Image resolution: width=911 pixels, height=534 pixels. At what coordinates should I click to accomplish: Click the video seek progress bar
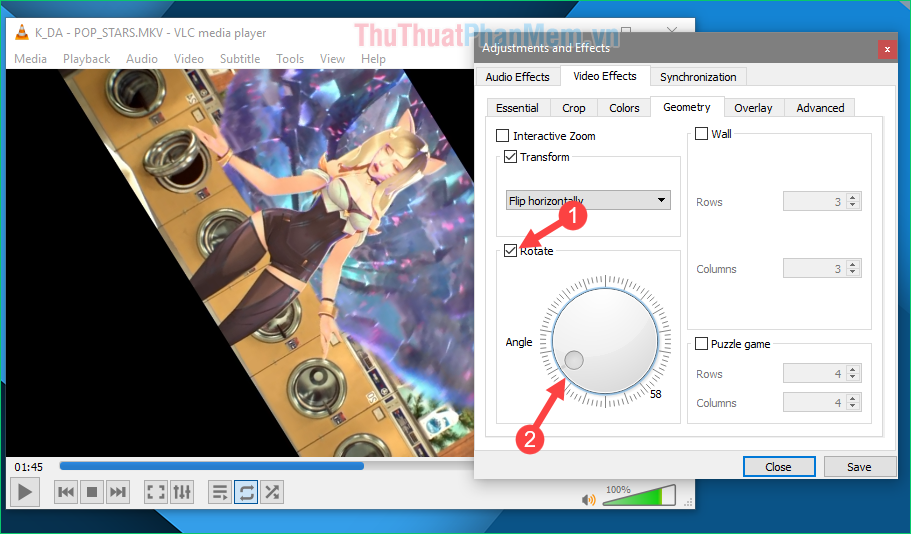[x=266, y=466]
